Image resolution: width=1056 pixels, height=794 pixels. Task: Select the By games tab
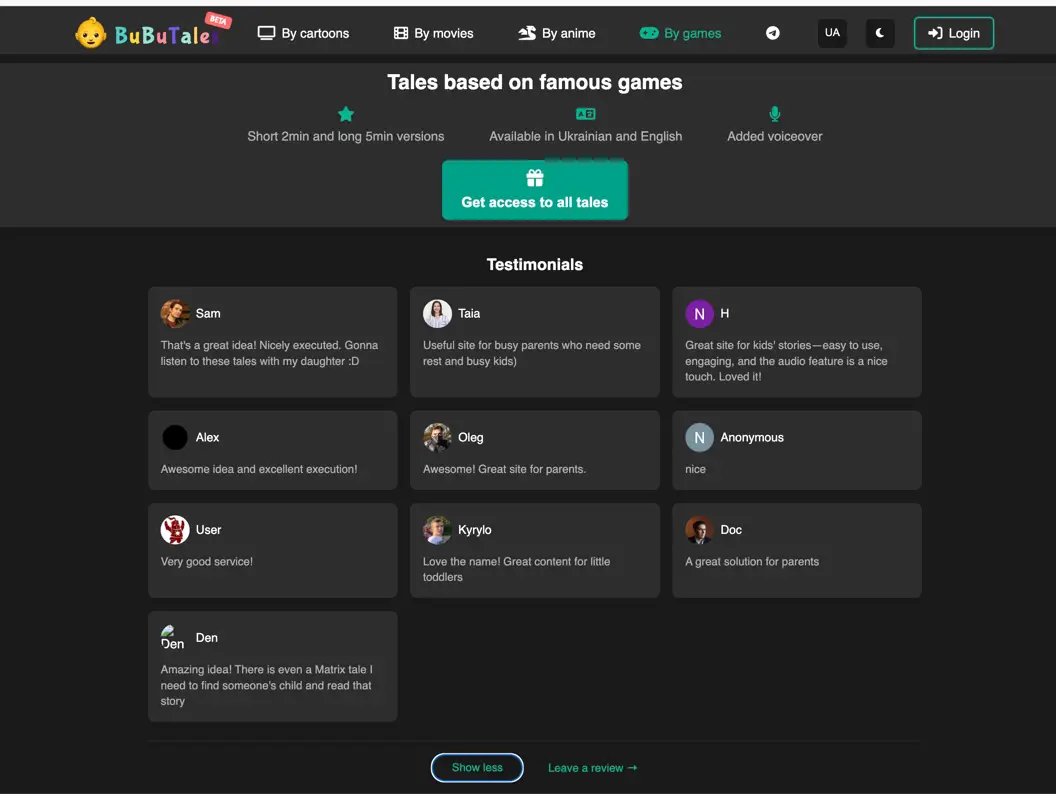pos(680,33)
